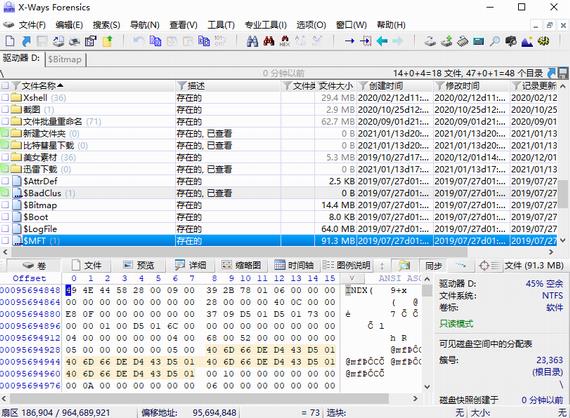Click the magnifier toolbar icon
This screenshot has height=418, width=570.
495,41
